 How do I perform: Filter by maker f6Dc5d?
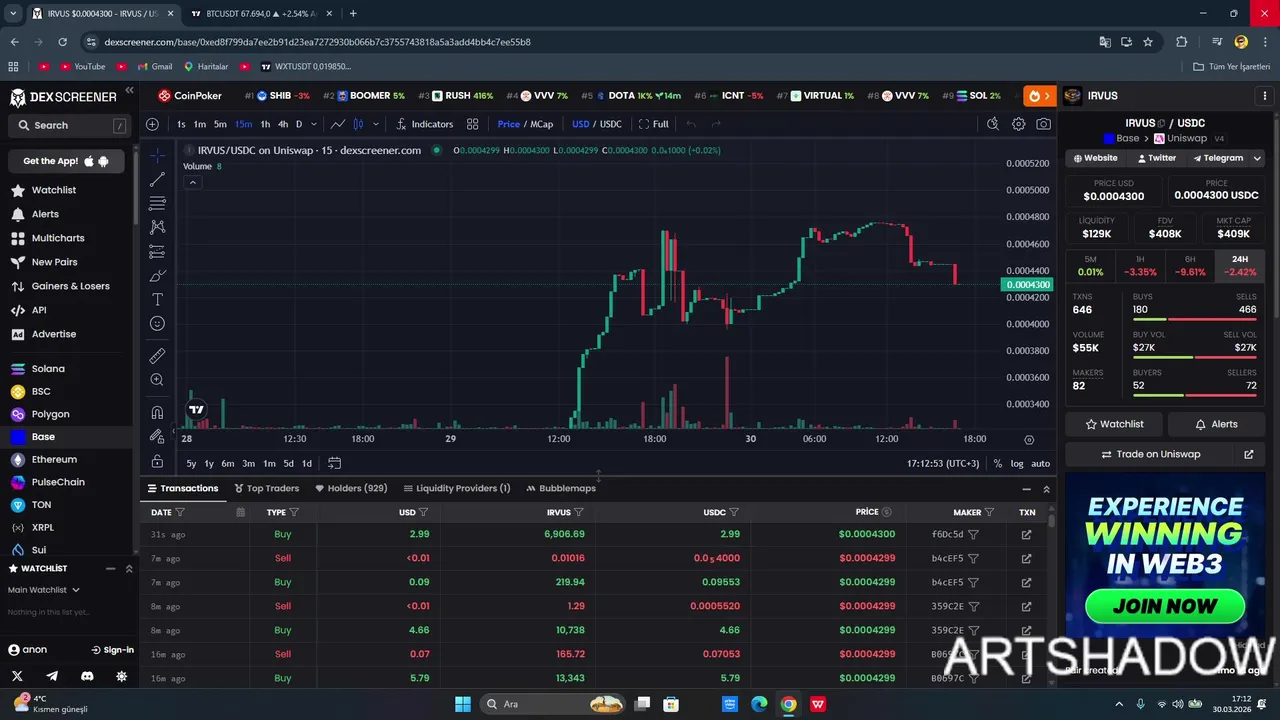973,534
